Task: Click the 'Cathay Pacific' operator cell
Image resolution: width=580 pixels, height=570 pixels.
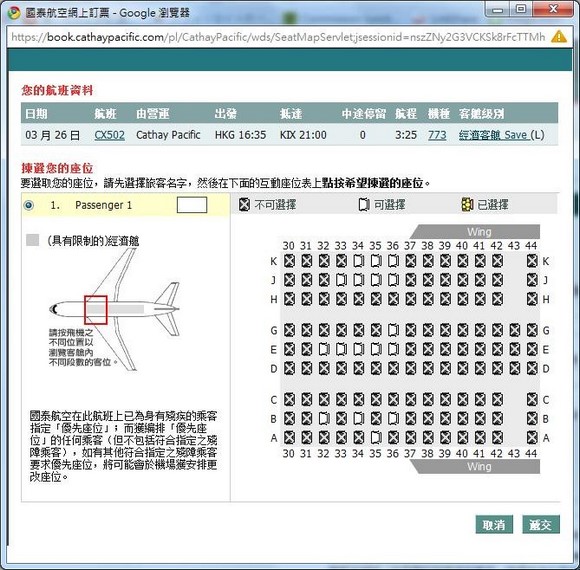Action: click(168, 135)
